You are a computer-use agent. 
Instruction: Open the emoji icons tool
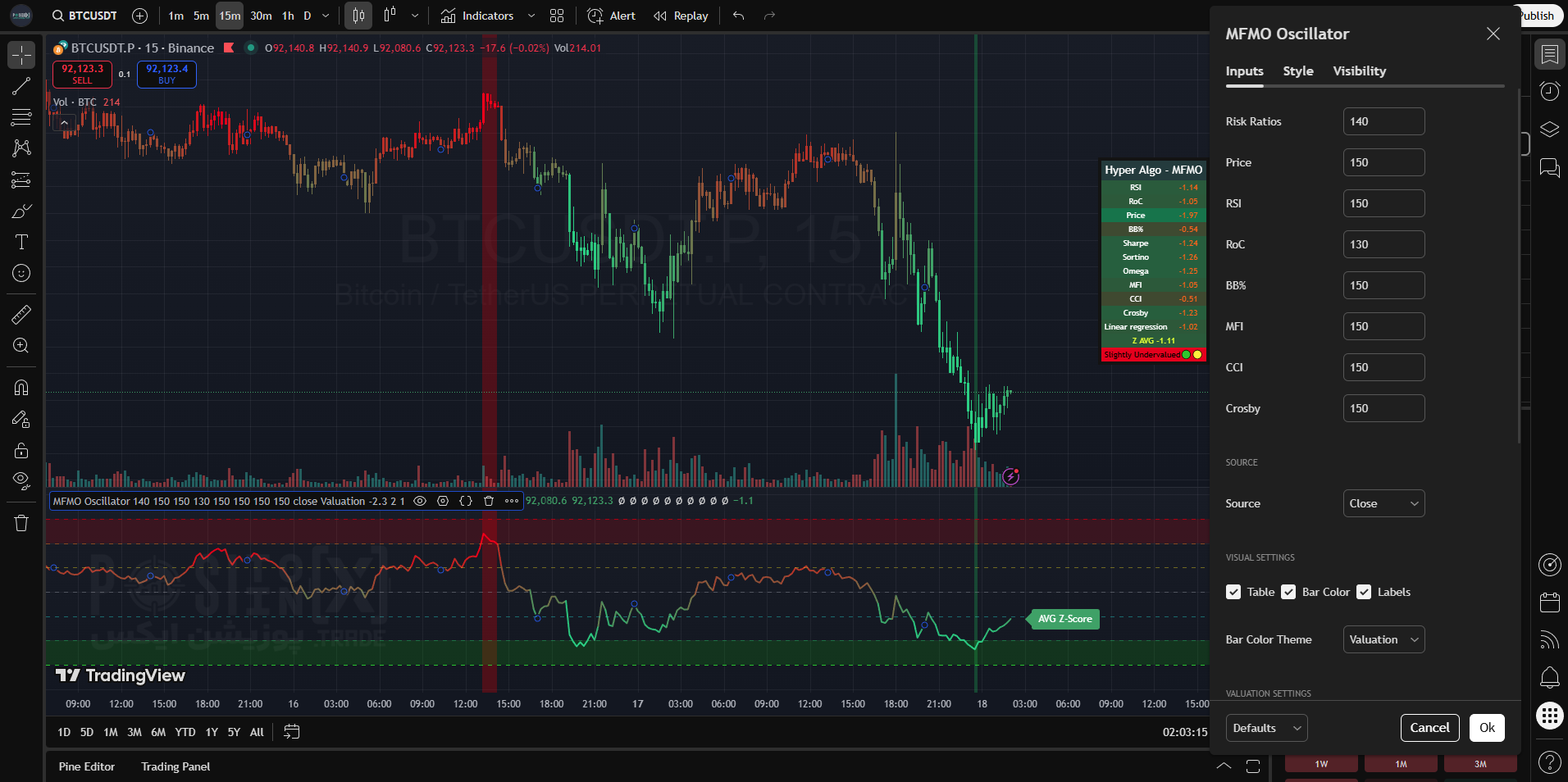[x=21, y=273]
